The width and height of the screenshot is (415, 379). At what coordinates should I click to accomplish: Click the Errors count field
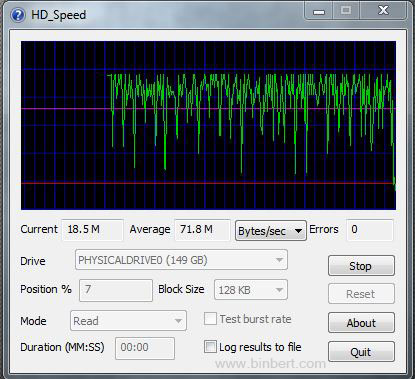point(370,229)
